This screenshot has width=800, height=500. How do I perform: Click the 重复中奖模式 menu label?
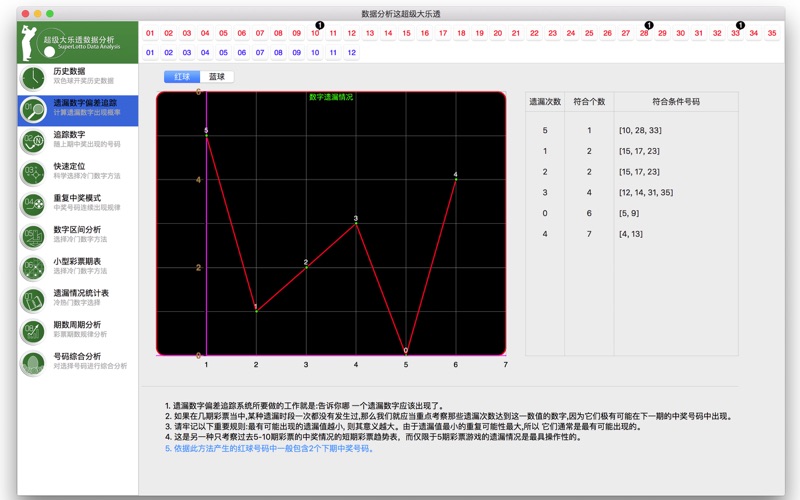[x=77, y=198]
